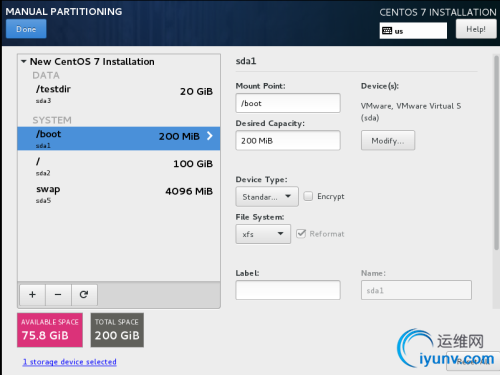Screen dimensions: 500x375
Task: Open the 1 storage device selected link
Action: point(70,362)
